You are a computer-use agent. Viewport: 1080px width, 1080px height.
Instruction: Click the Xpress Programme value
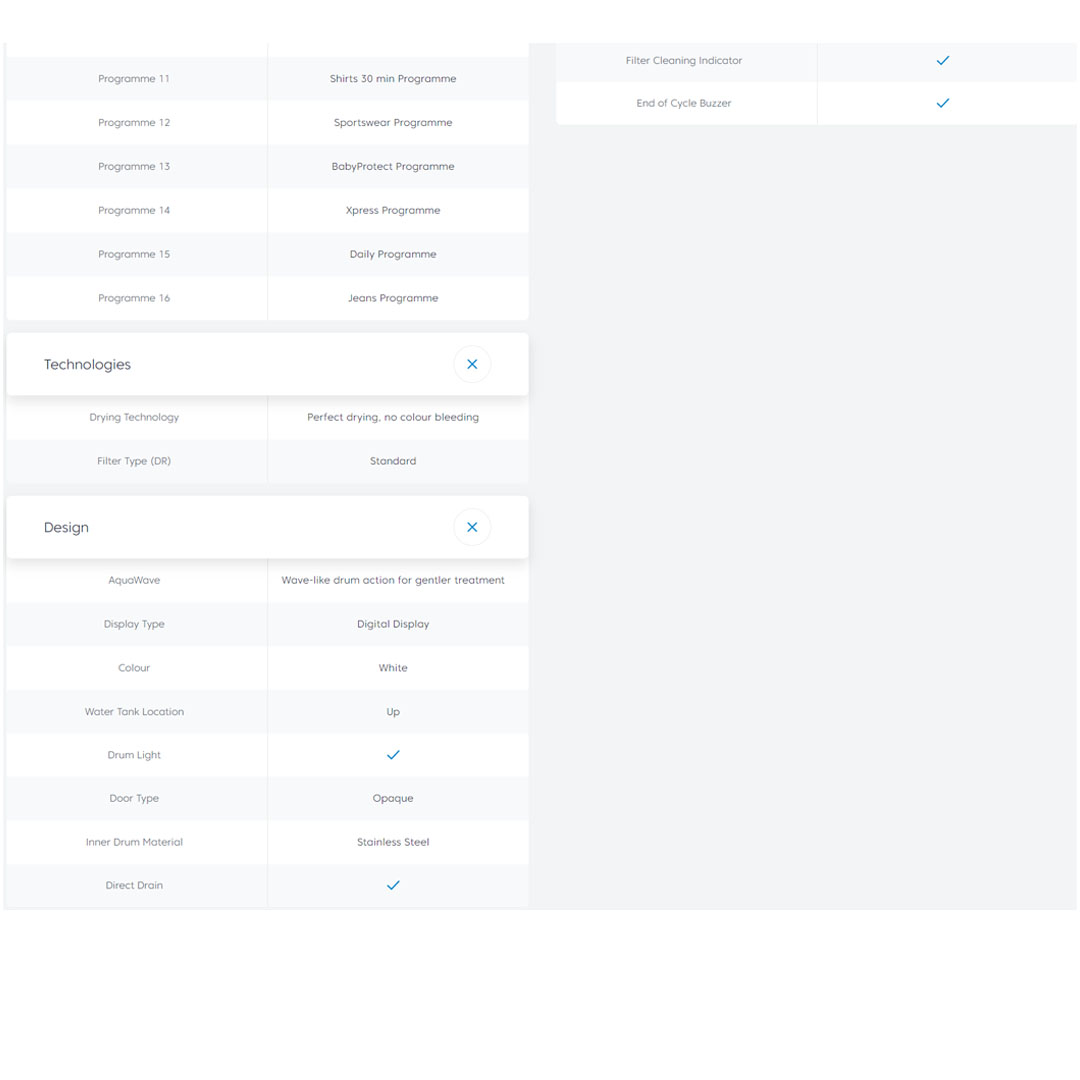(x=393, y=211)
